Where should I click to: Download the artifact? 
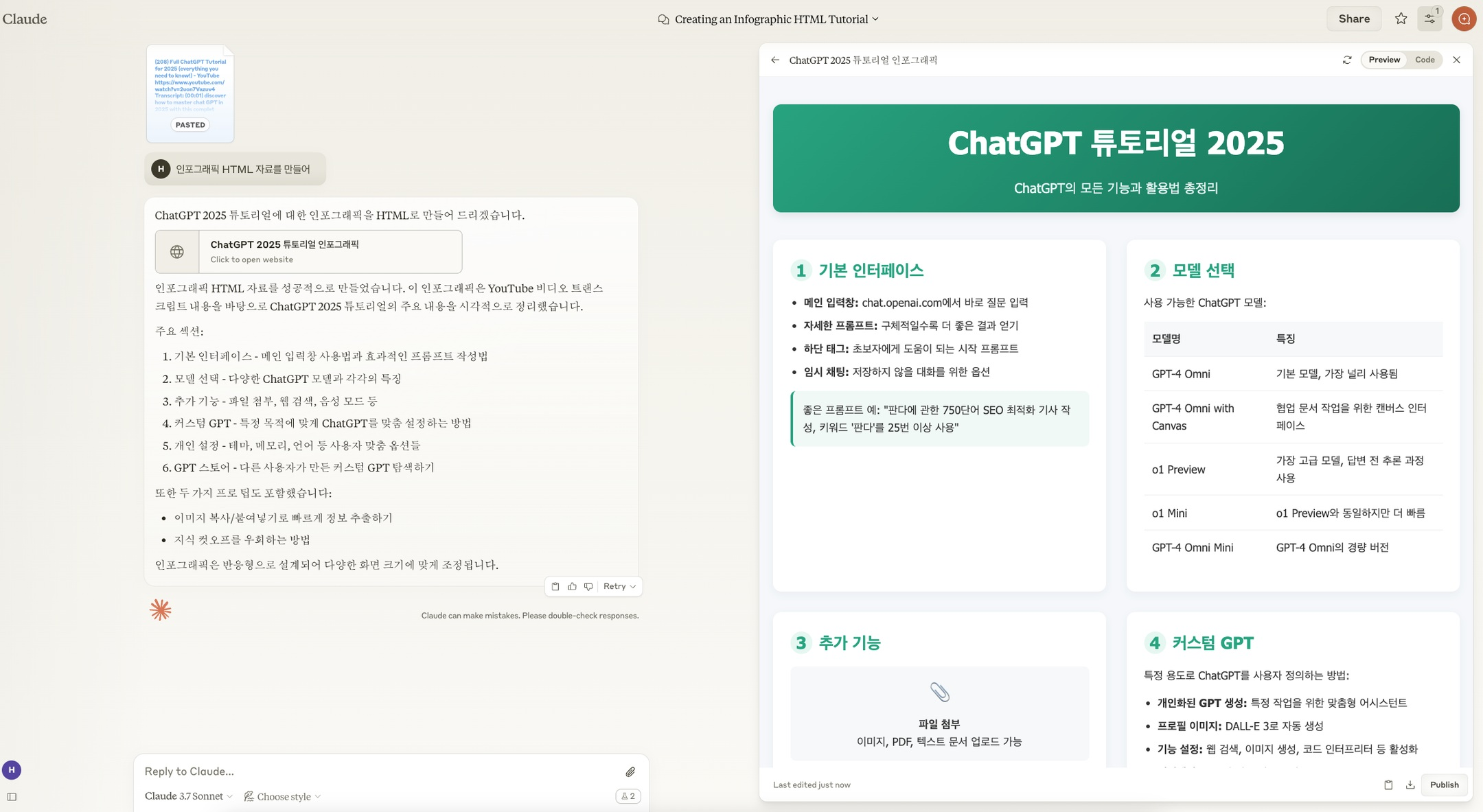pyautogui.click(x=1410, y=785)
